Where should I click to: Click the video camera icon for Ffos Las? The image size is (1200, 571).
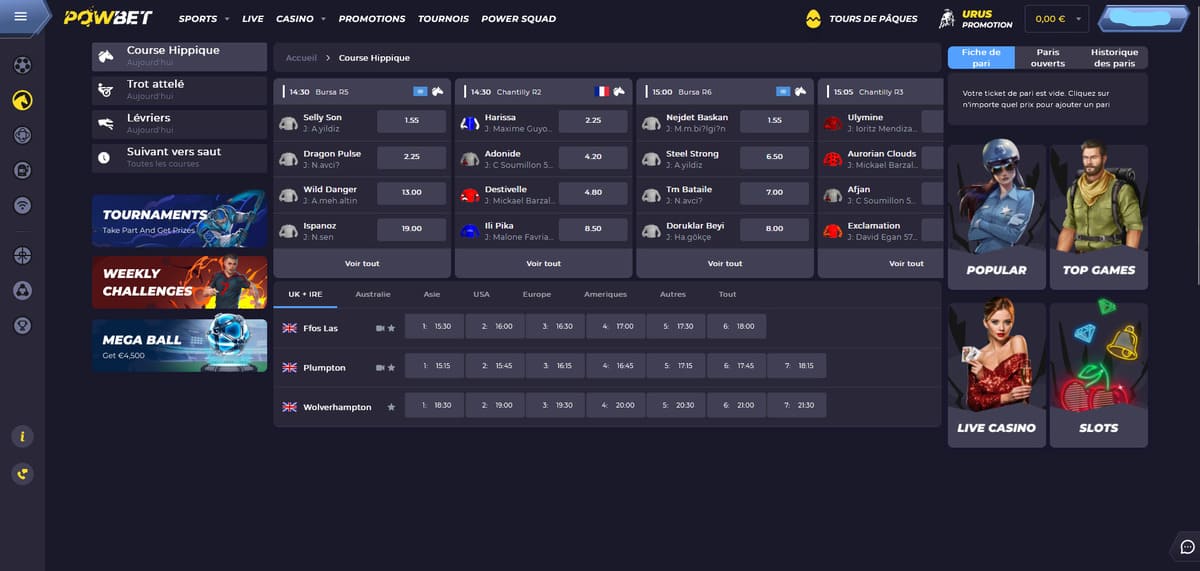click(380, 328)
